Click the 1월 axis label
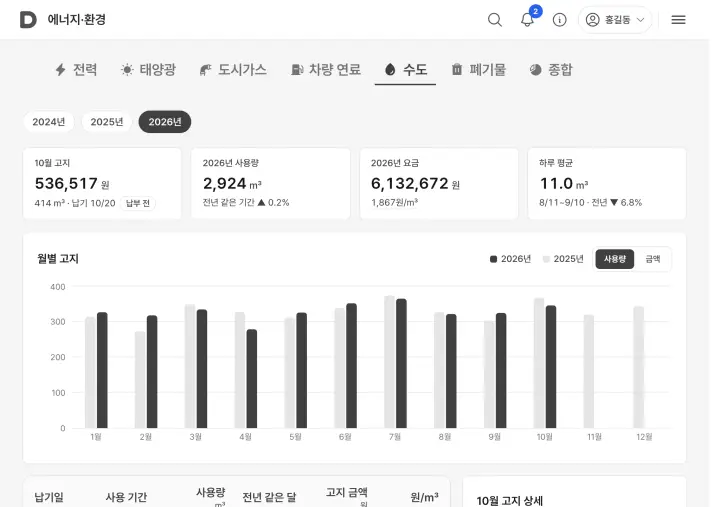This screenshot has width=720, height=507. pos(96,437)
